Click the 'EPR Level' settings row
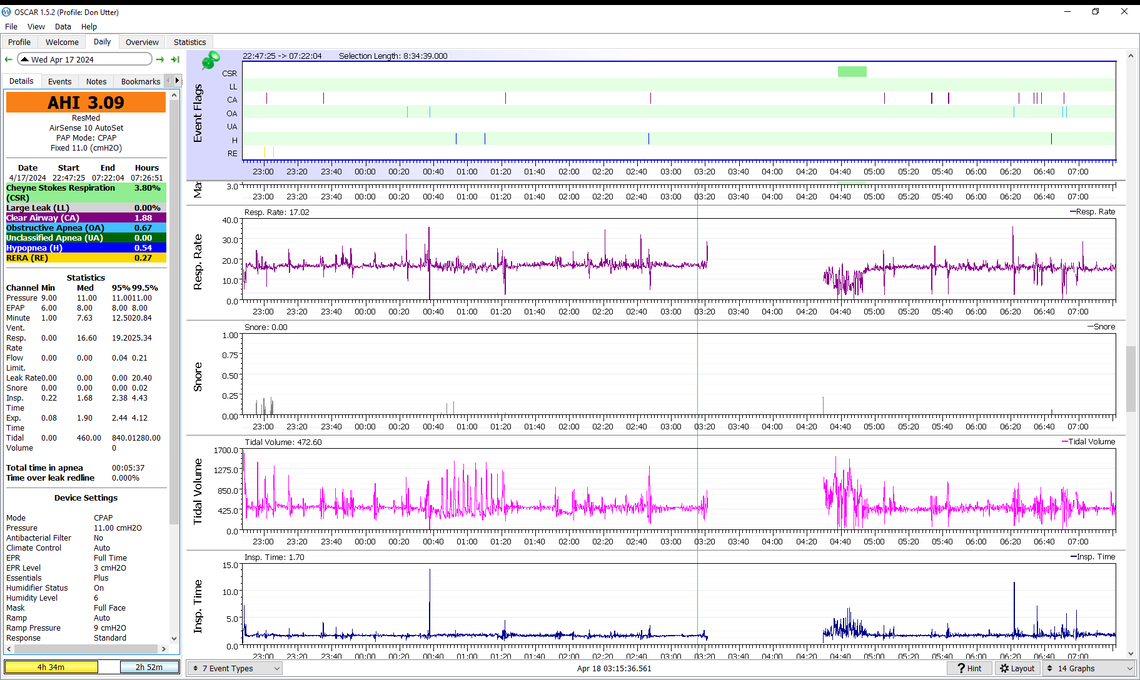 point(86,568)
